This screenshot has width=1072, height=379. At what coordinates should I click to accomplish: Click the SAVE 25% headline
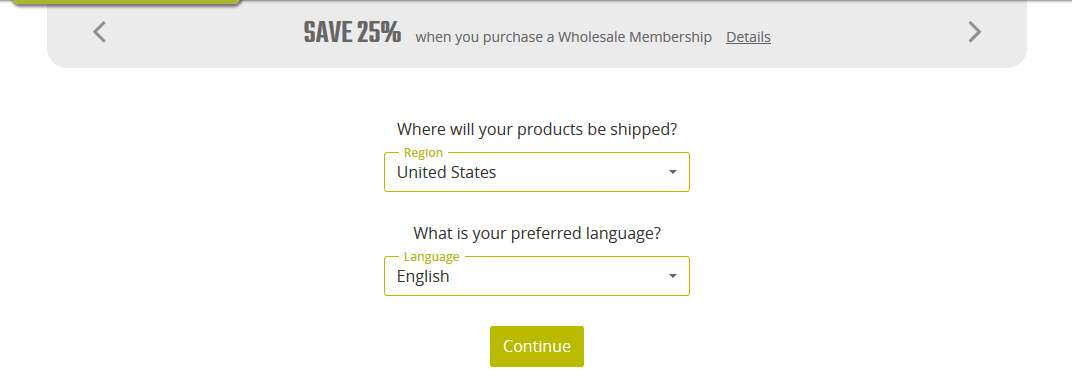click(352, 32)
